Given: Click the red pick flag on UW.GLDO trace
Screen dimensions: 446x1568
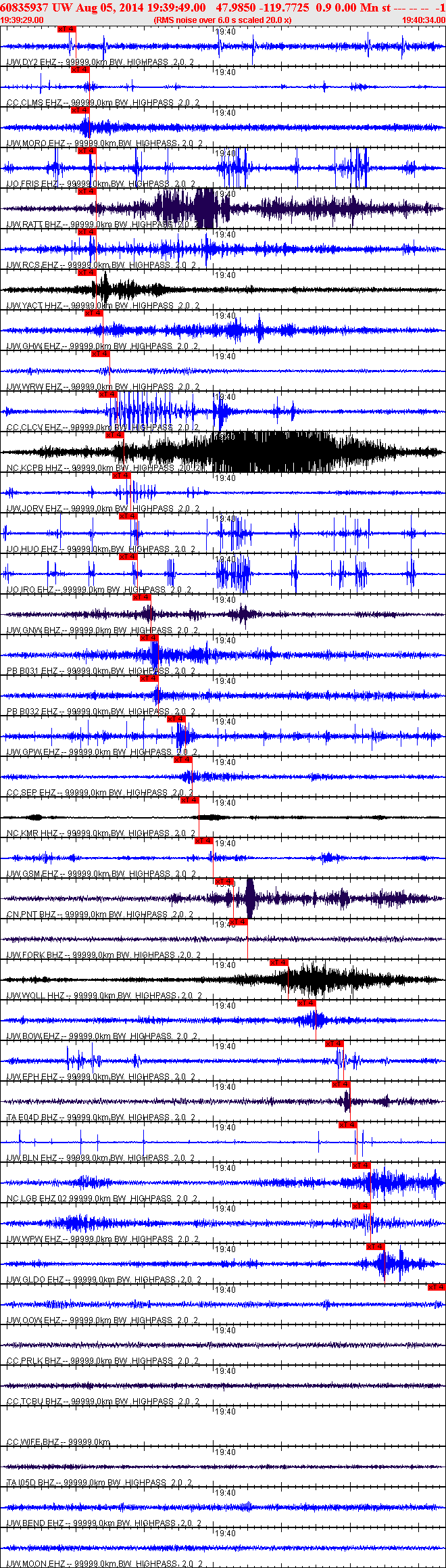Looking at the screenshot, I should click(375, 1247).
